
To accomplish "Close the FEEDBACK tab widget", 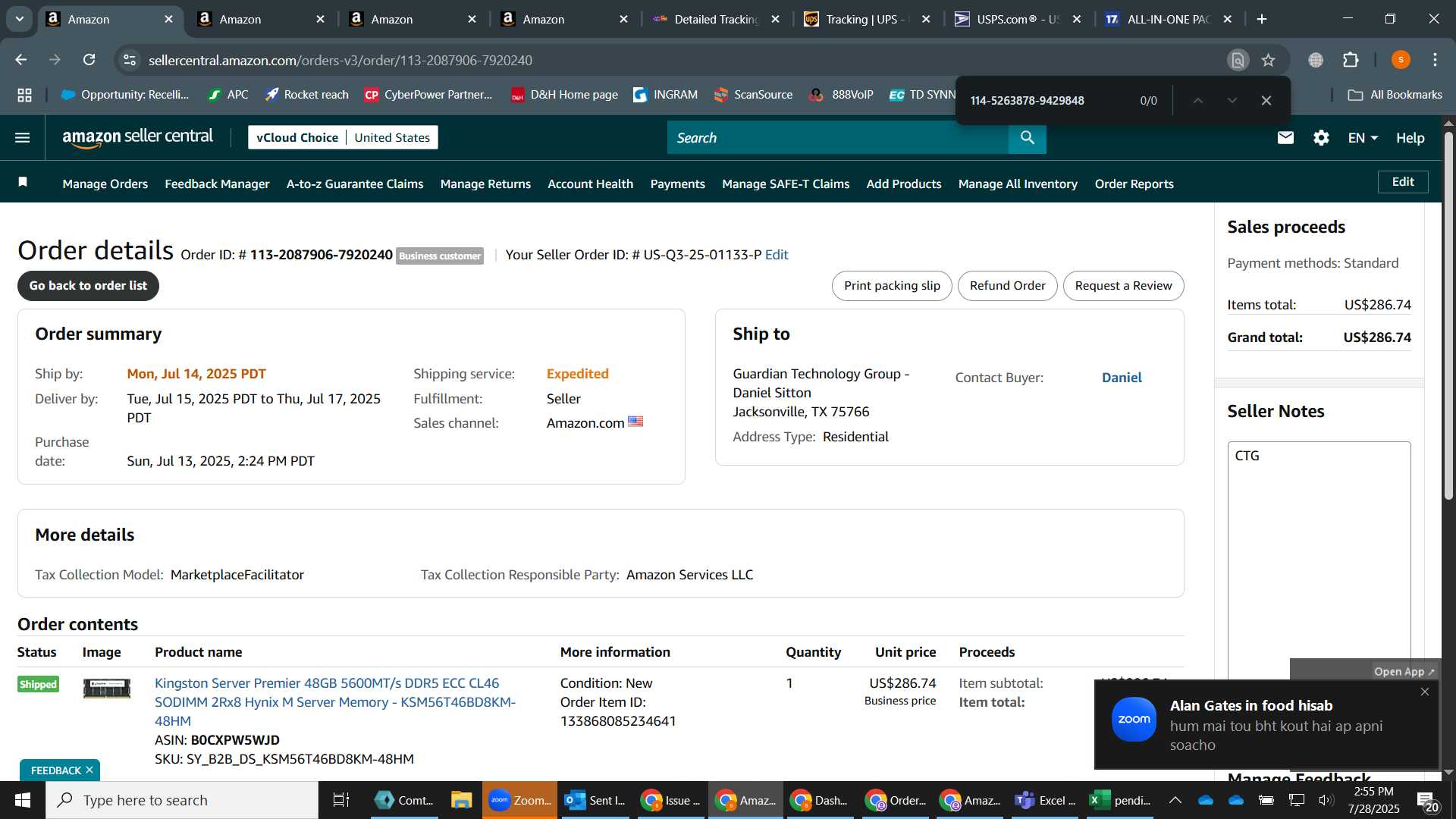I will point(89,770).
